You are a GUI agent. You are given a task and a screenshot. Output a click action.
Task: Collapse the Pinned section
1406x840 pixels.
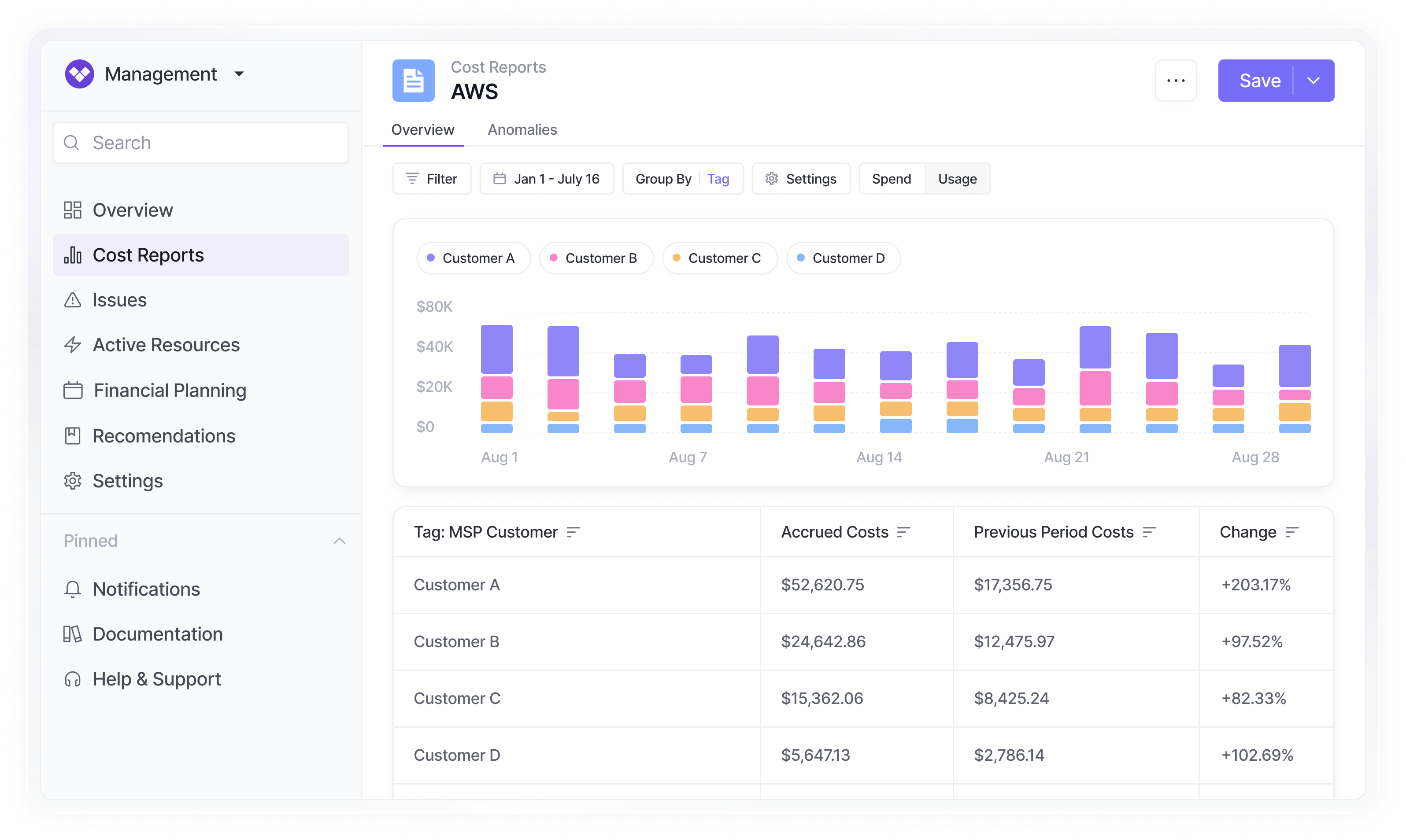click(x=339, y=541)
